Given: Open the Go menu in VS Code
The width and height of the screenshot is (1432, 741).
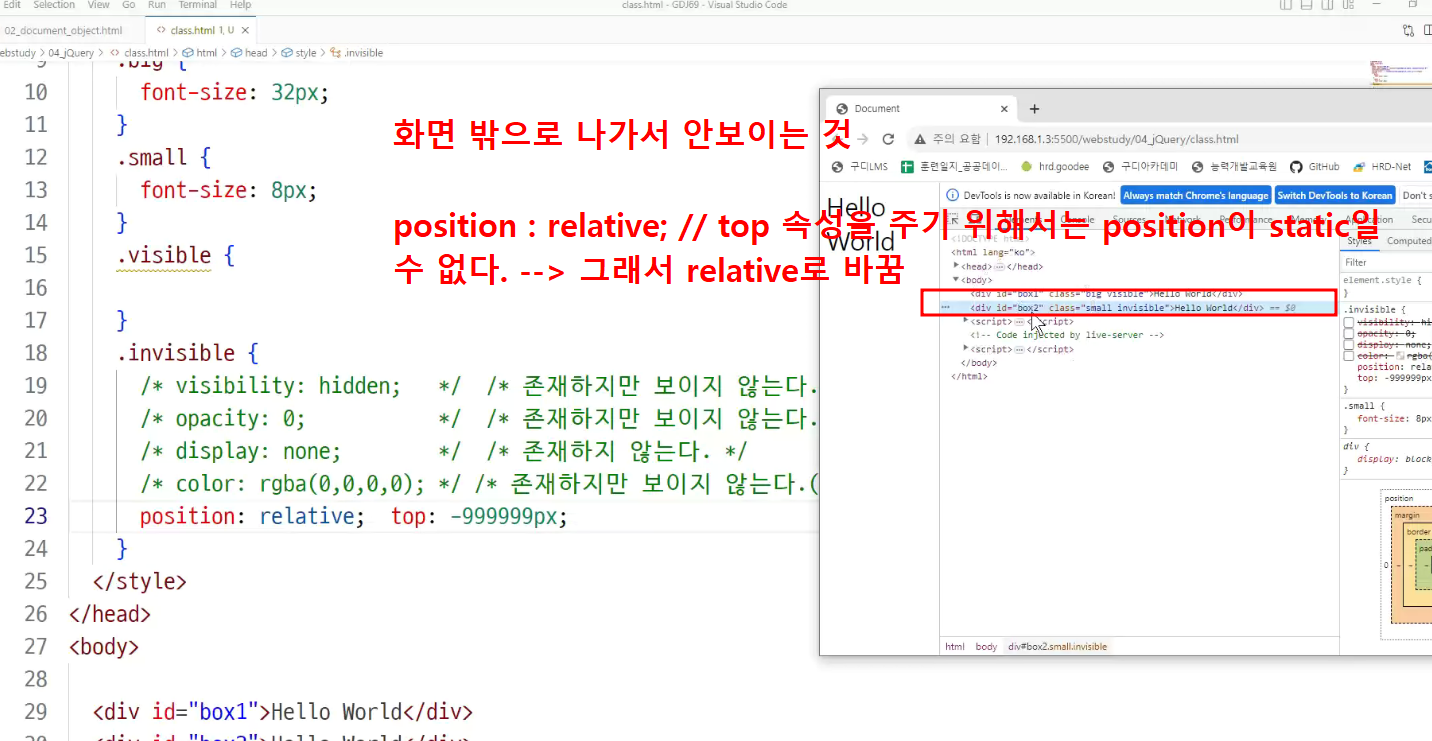Looking at the screenshot, I should pyautogui.click(x=129, y=5).
